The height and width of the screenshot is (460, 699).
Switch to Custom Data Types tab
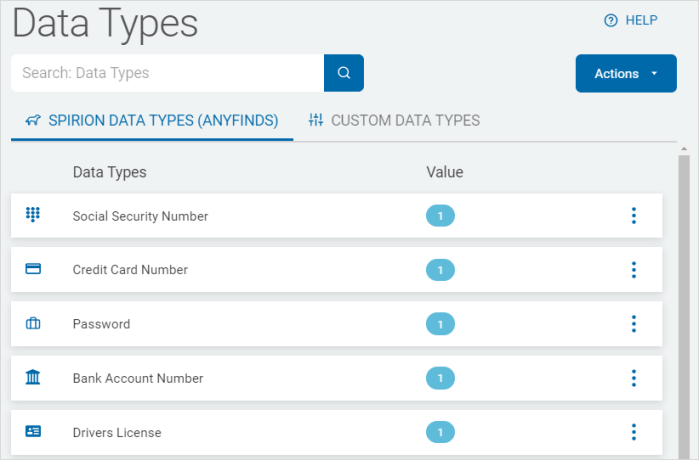coord(394,120)
